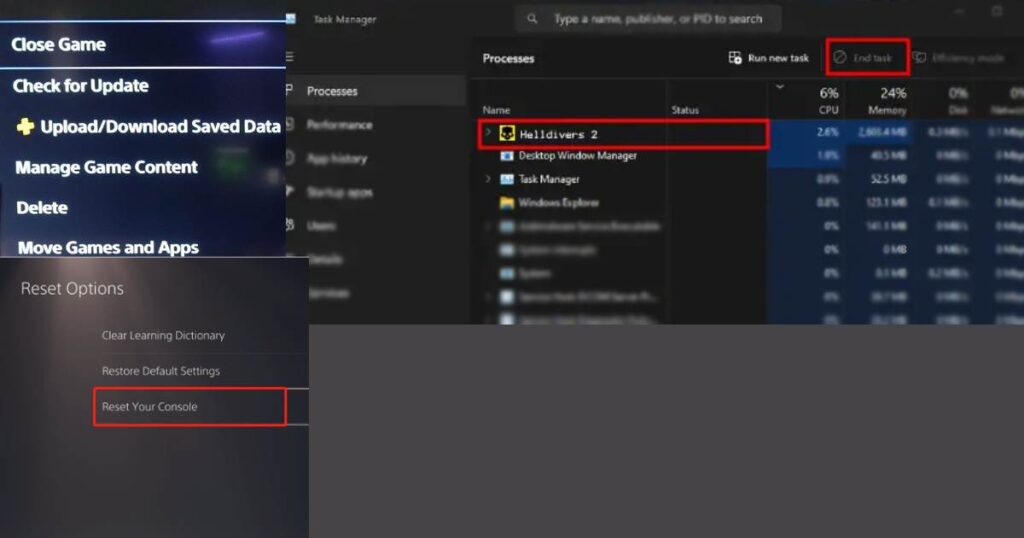Click the Windows Explorer folder icon
Screen dimensions: 1024x538
[x=507, y=202]
